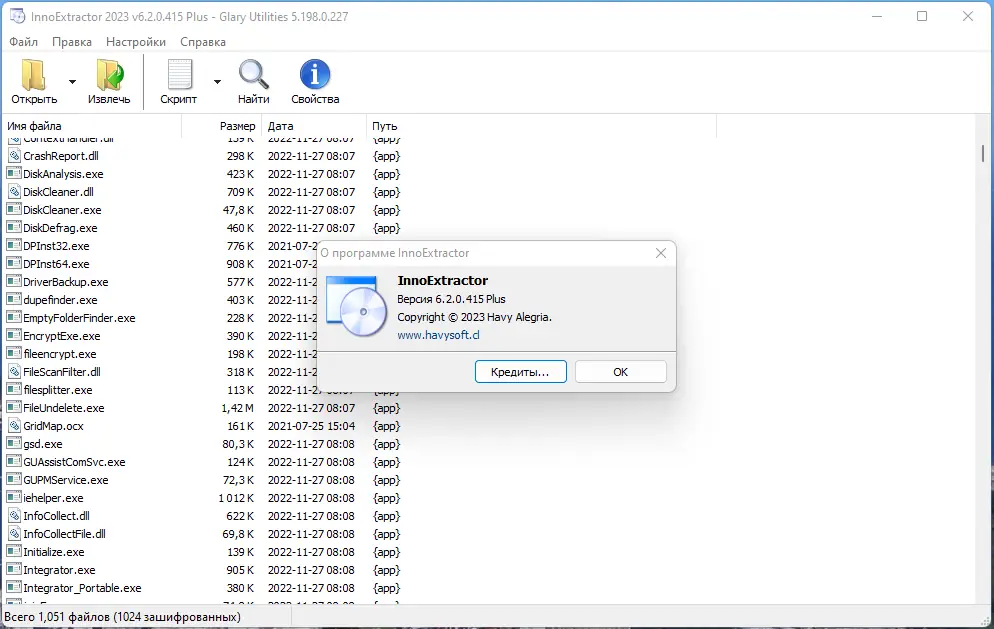Select the GUPMService.exe file name
994x629 pixels.
pos(66,480)
